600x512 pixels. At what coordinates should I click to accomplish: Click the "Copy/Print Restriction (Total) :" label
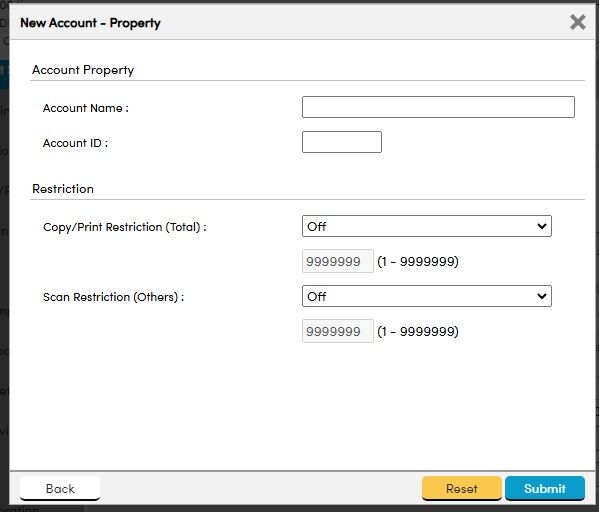[125, 228]
